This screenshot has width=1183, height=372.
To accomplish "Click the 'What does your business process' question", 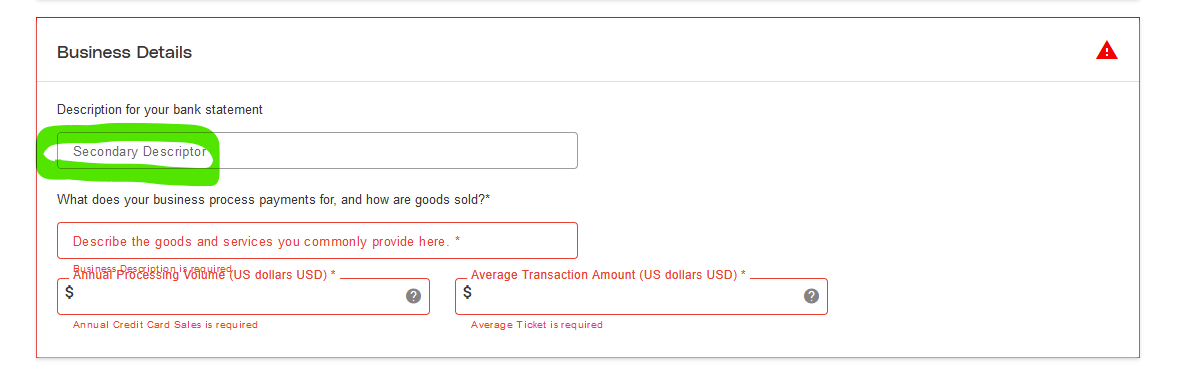I will (x=274, y=200).
